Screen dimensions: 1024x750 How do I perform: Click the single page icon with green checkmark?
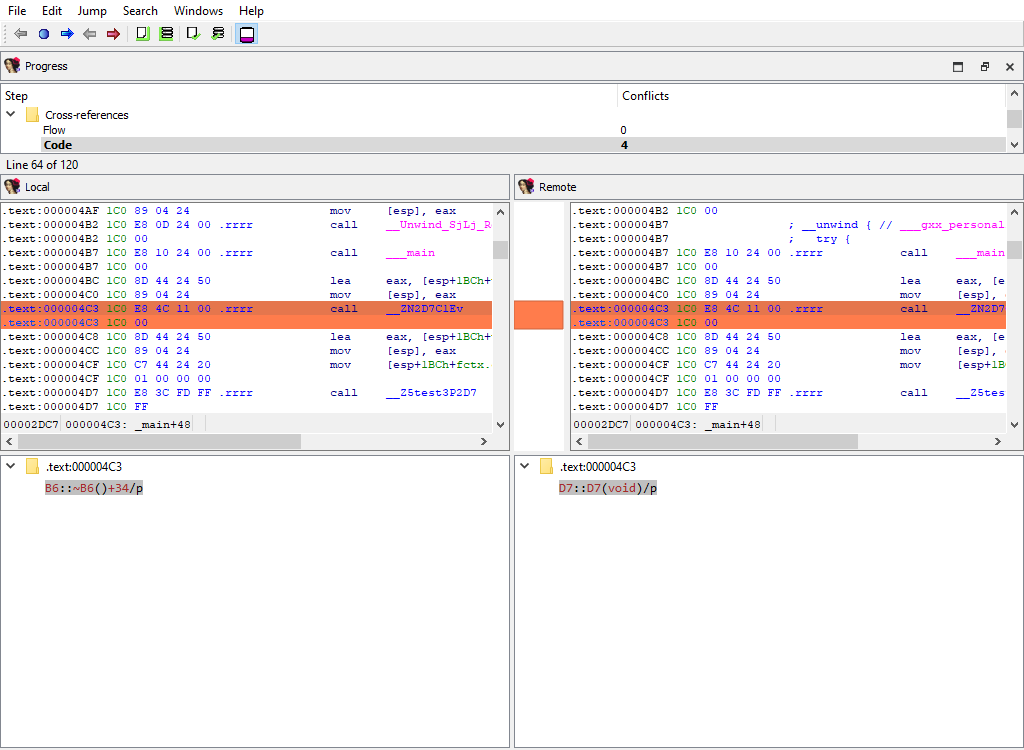194,34
